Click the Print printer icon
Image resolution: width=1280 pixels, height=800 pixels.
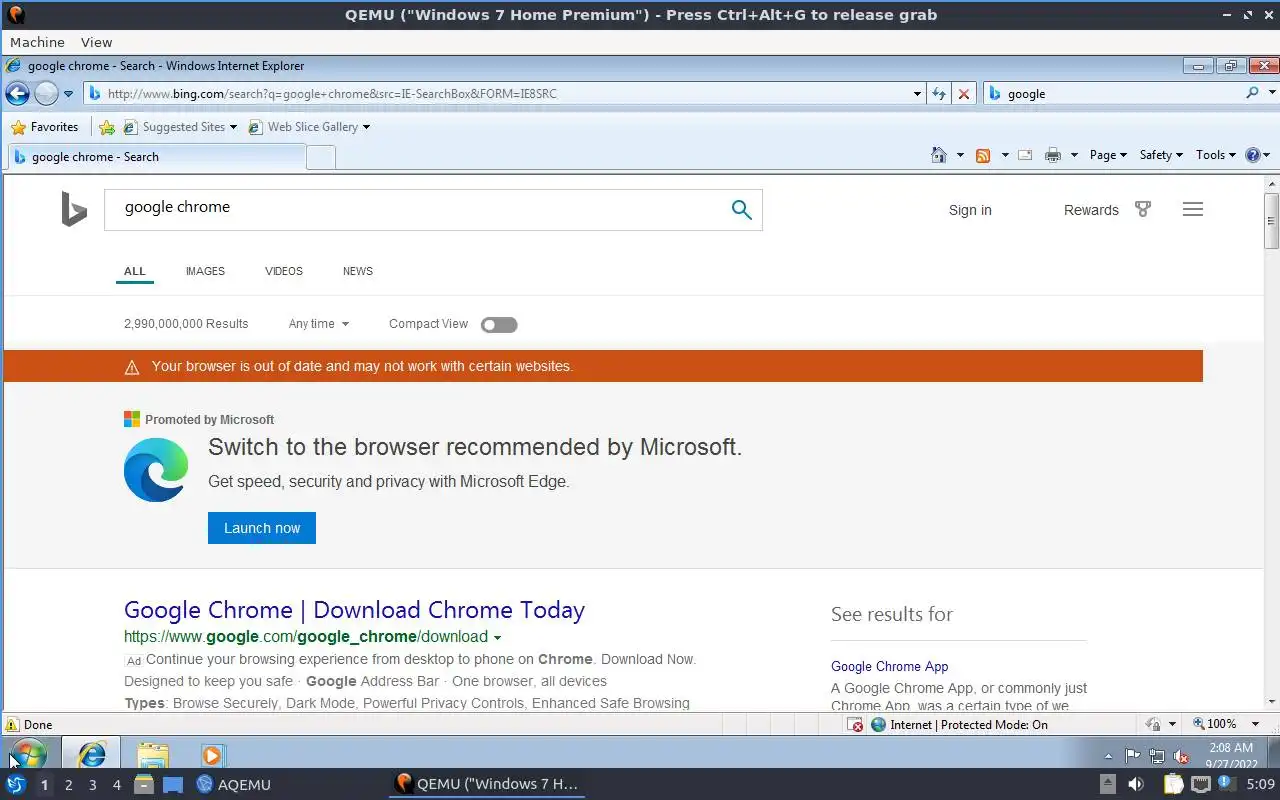1052,155
